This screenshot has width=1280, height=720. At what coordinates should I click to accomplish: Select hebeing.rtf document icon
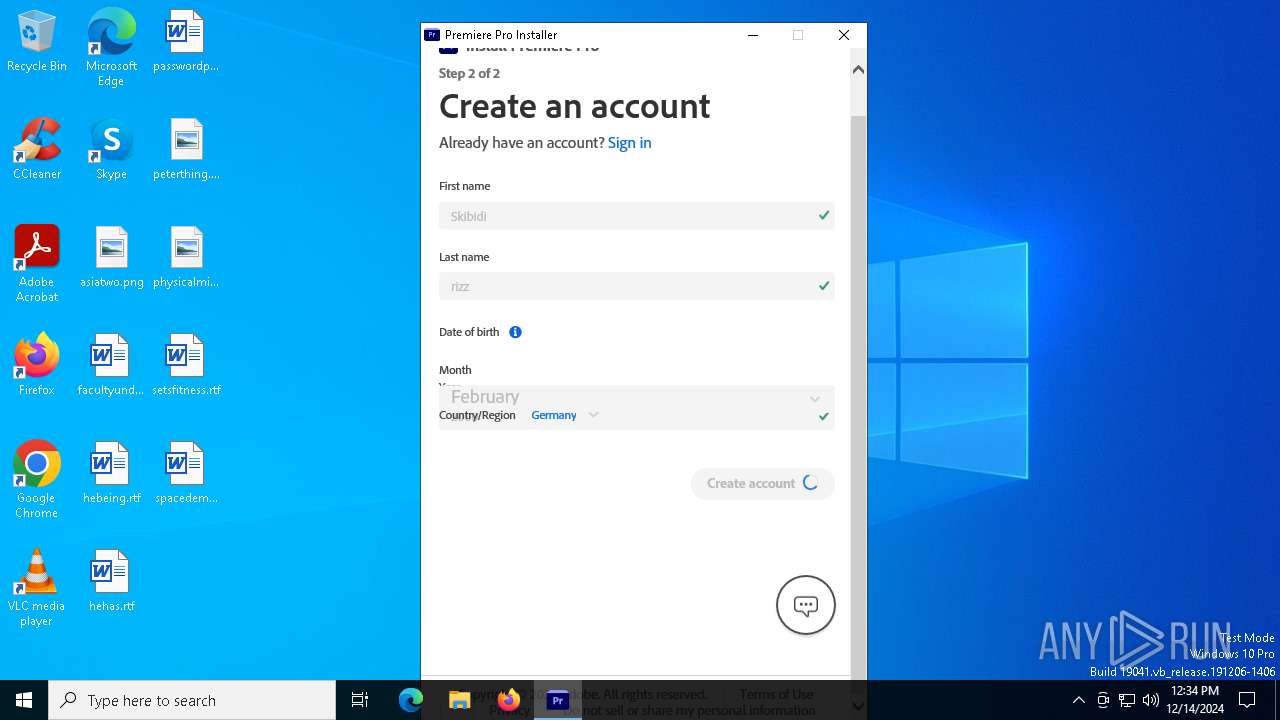[111, 474]
